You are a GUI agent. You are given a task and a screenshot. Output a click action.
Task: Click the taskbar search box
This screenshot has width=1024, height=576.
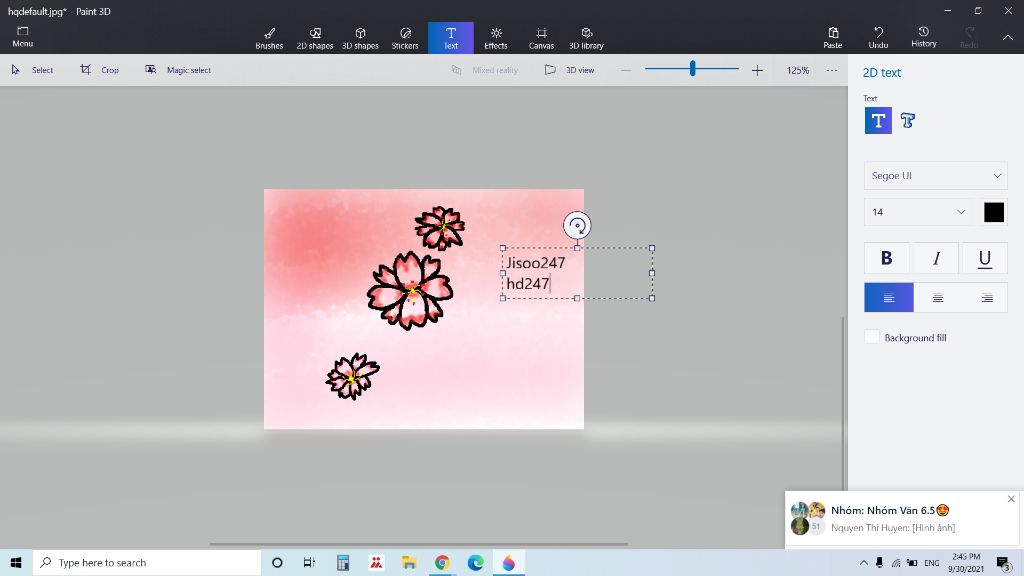tap(147, 562)
